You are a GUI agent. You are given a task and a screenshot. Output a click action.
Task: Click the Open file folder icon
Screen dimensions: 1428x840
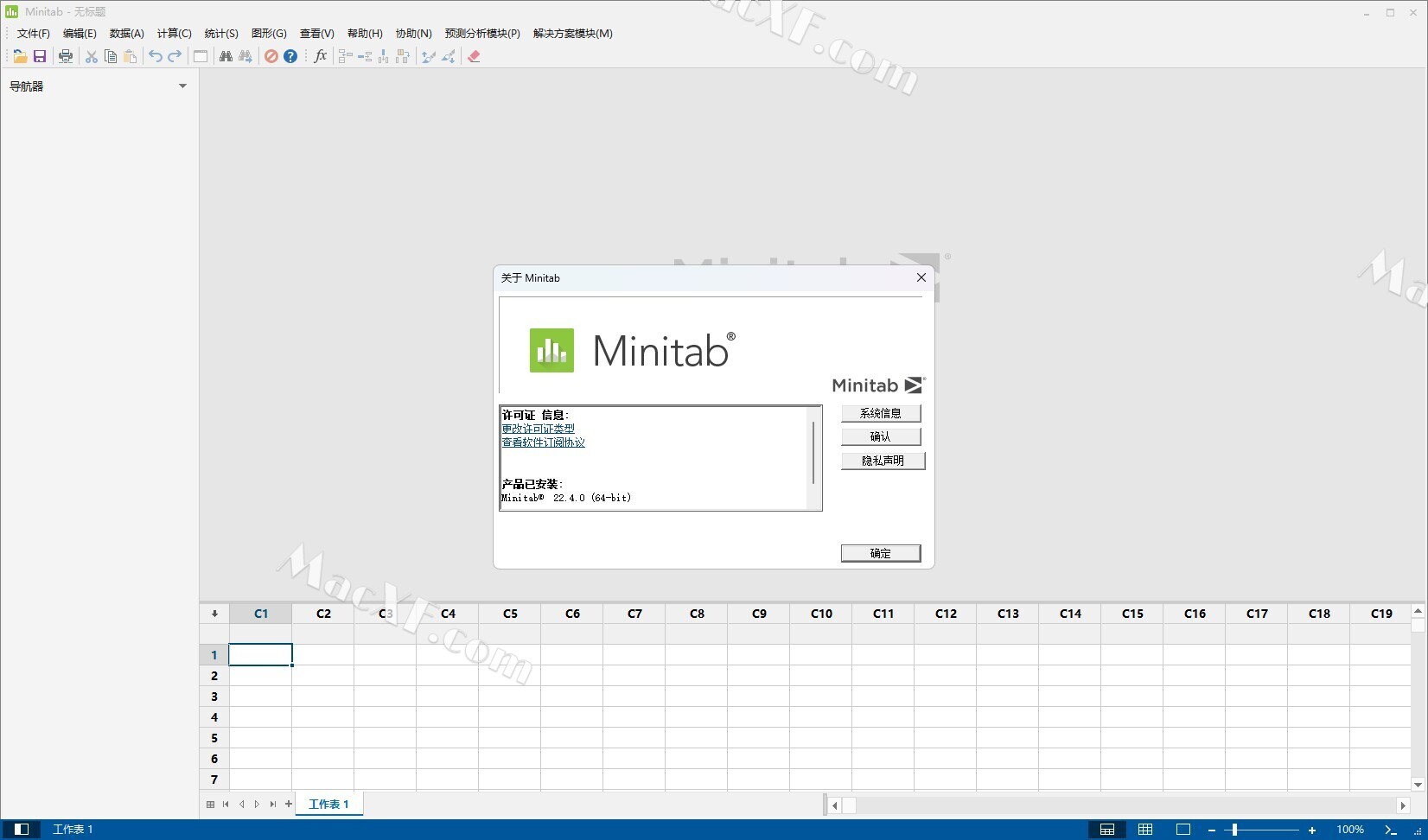coord(20,56)
